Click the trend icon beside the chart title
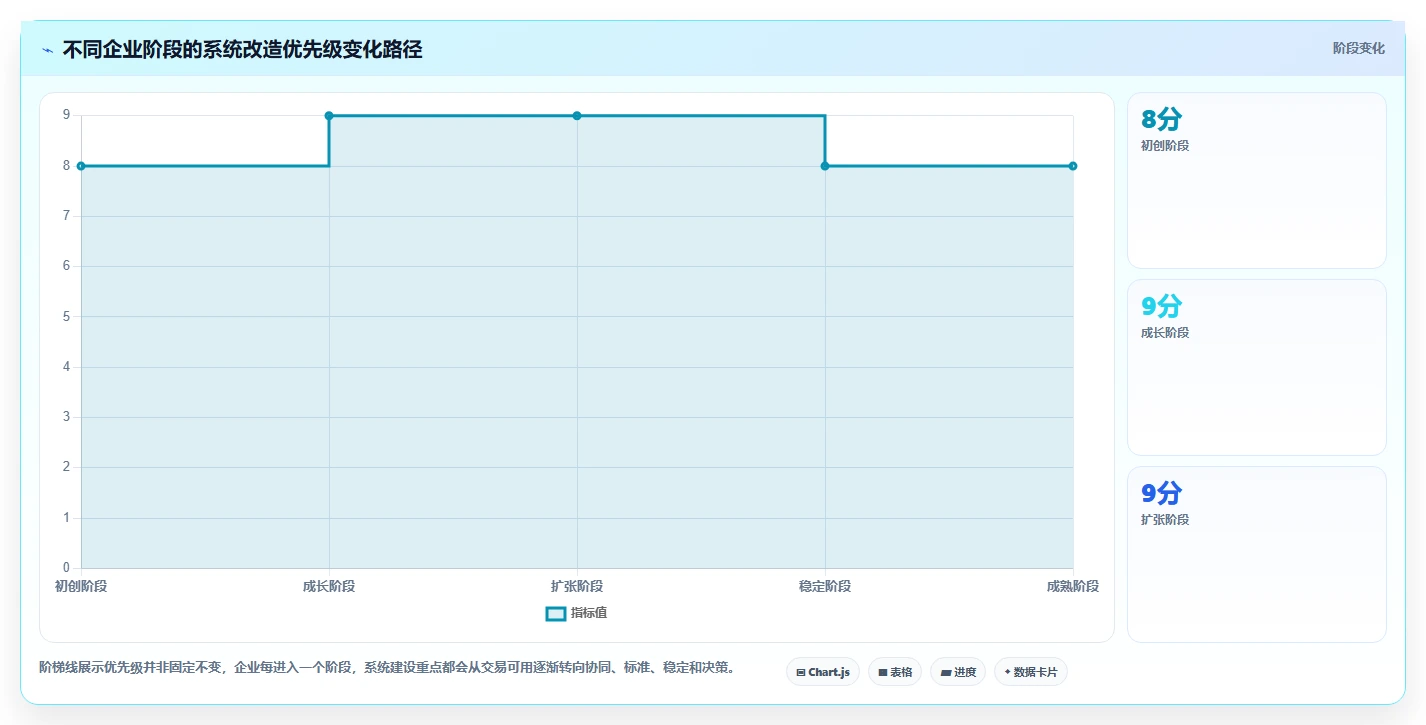 [47, 50]
